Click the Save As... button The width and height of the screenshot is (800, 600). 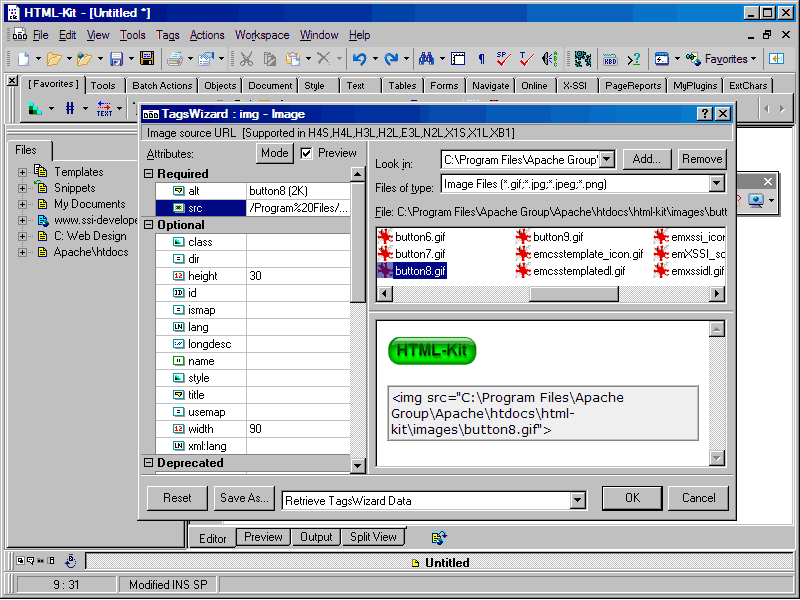pyautogui.click(x=244, y=498)
